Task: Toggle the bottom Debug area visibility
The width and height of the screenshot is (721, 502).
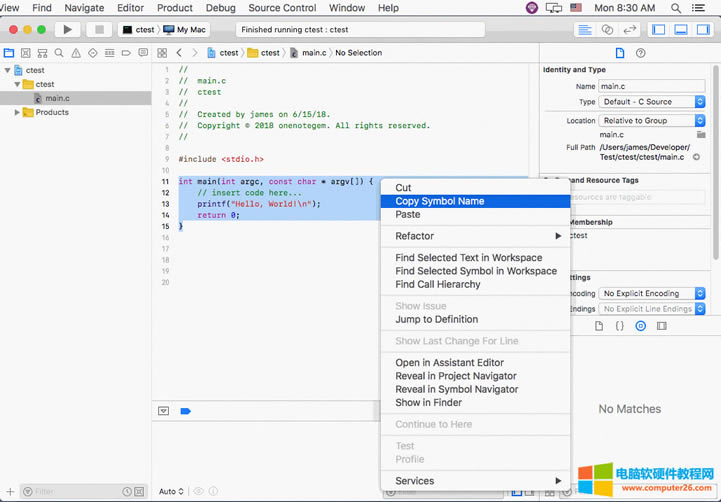Action: click(x=680, y=30)
